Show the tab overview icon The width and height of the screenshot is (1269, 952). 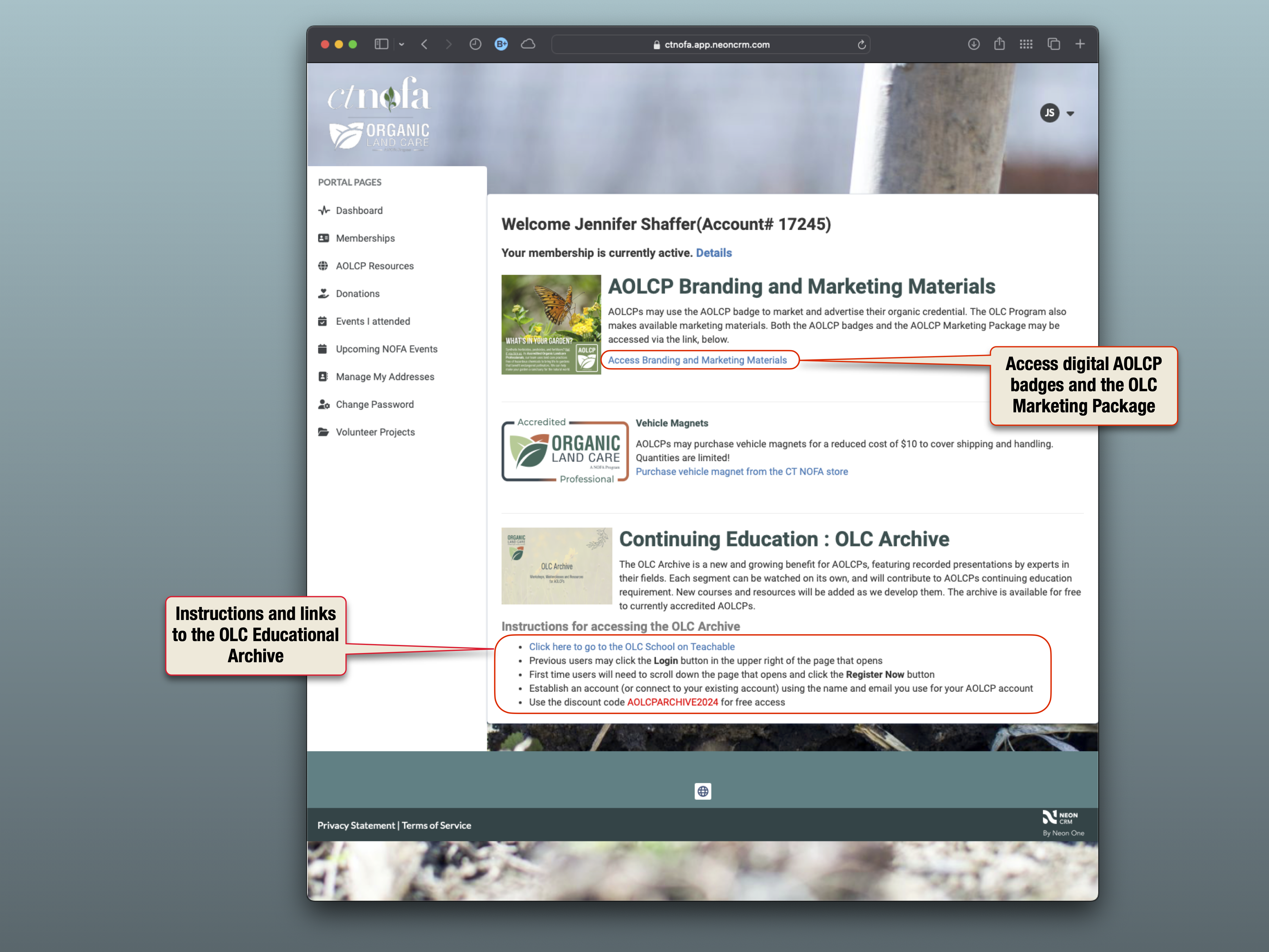tap(1053, 44)
